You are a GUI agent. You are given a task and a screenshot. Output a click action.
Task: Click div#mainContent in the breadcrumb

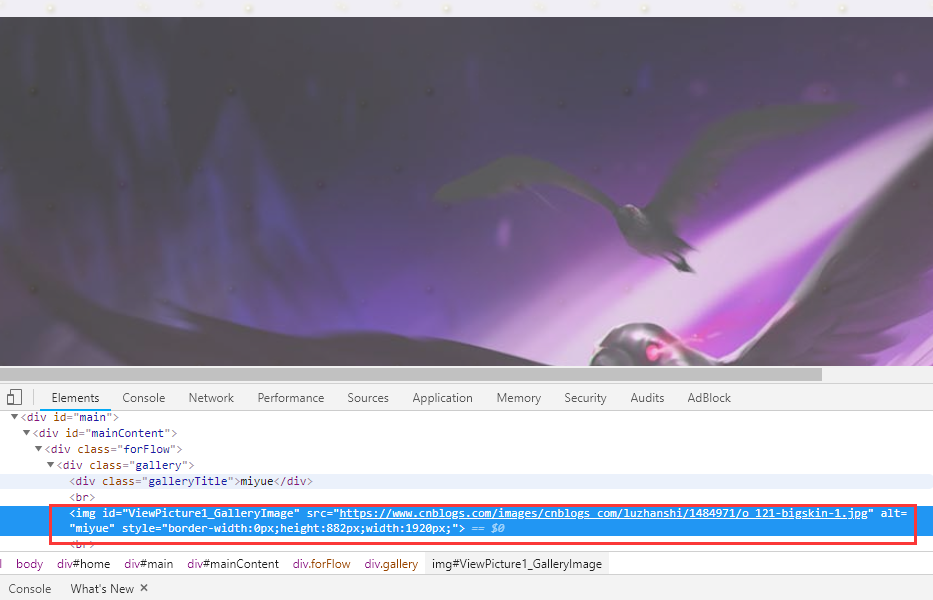coord(233,564)
